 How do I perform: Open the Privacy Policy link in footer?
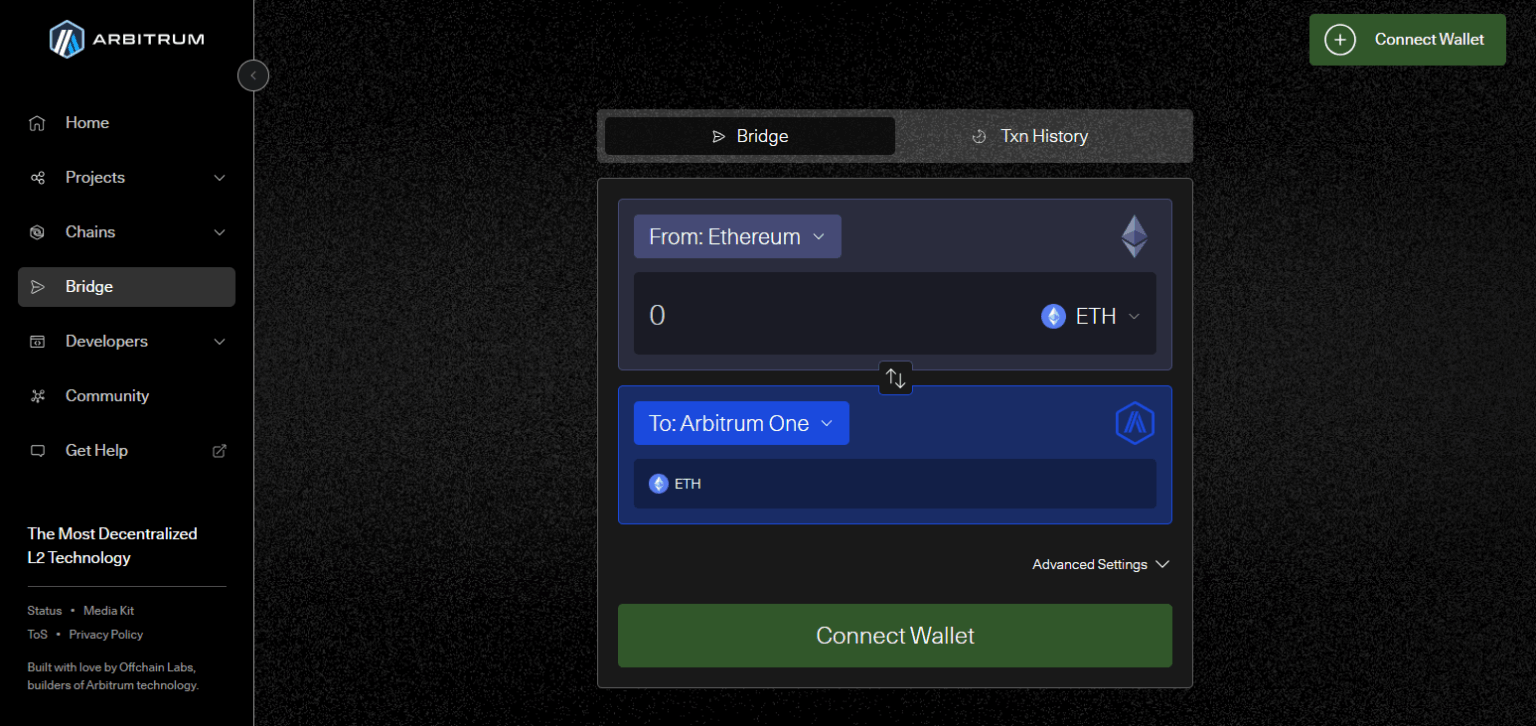pos(105,634)
